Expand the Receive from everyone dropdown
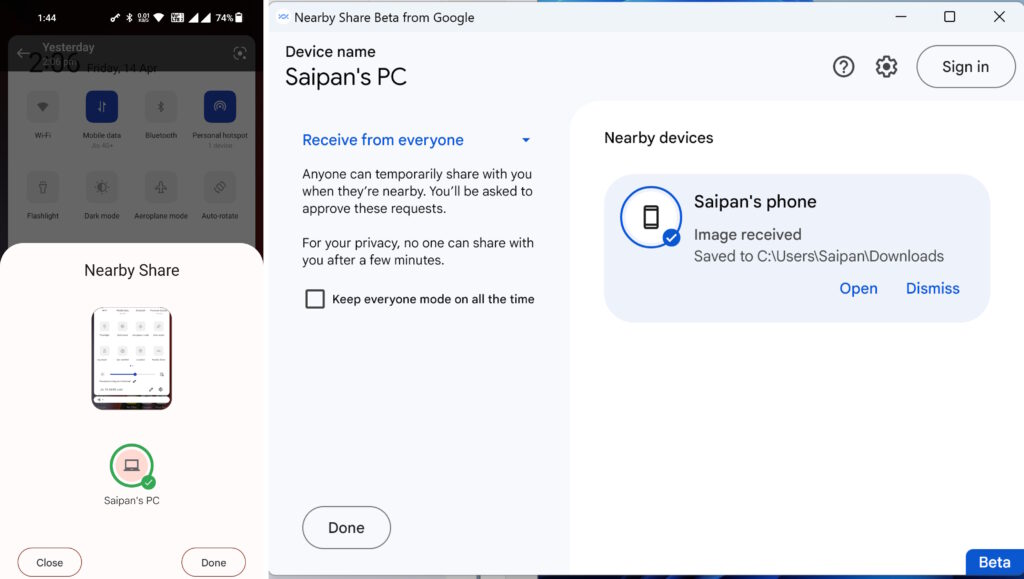This screenshot has height=579, width=1024. tap(383, 140)
